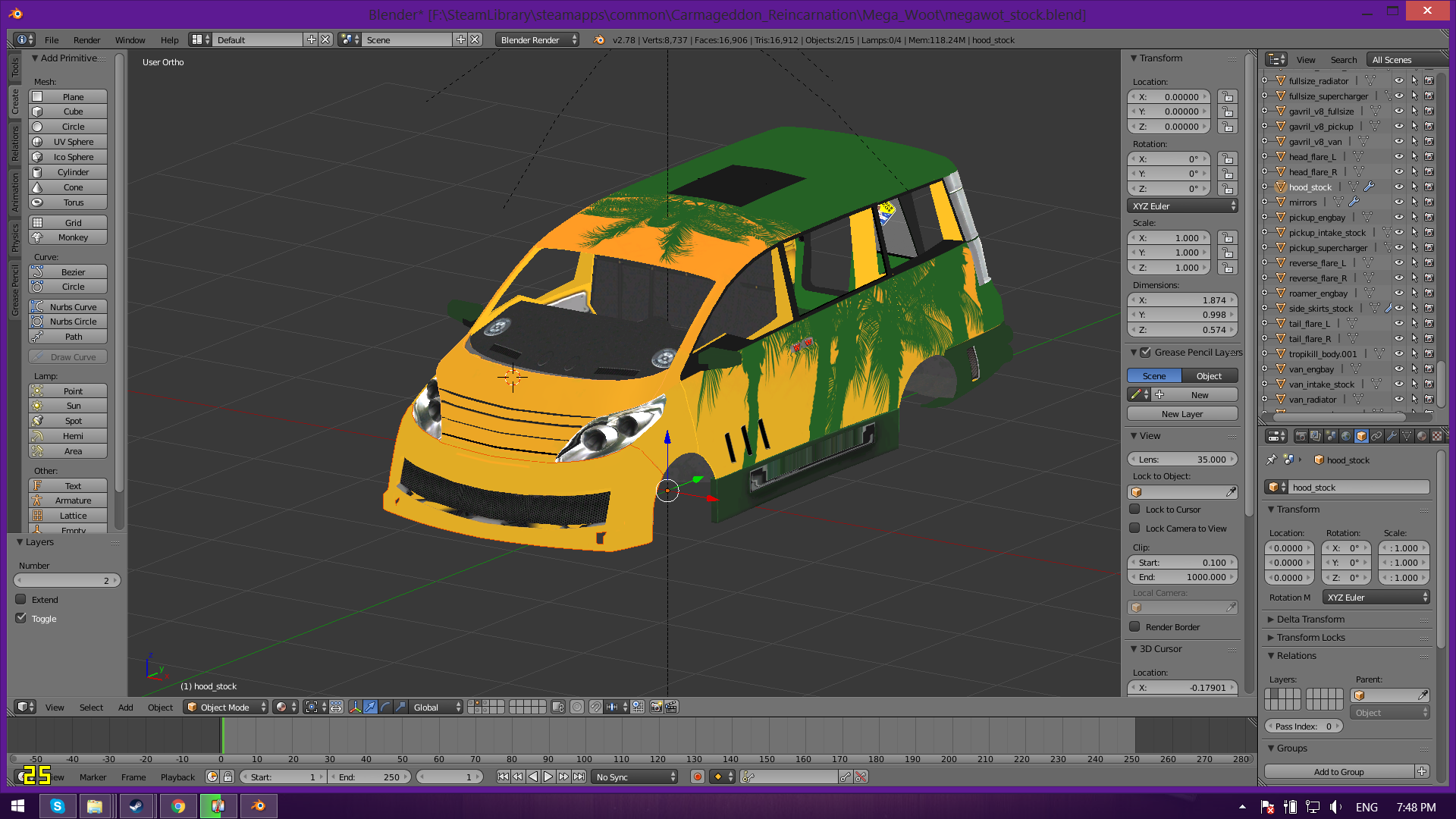This screenshot has height=819, width=1456.
Task: Open the File menu
Action: 52,39
